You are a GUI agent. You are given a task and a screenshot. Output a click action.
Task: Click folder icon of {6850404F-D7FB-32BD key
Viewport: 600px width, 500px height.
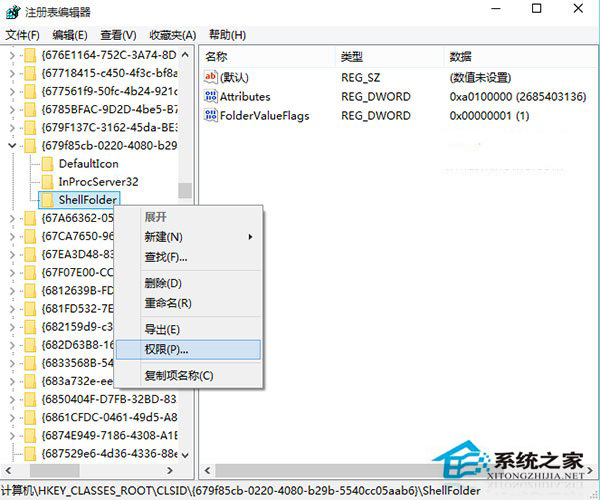30,399
